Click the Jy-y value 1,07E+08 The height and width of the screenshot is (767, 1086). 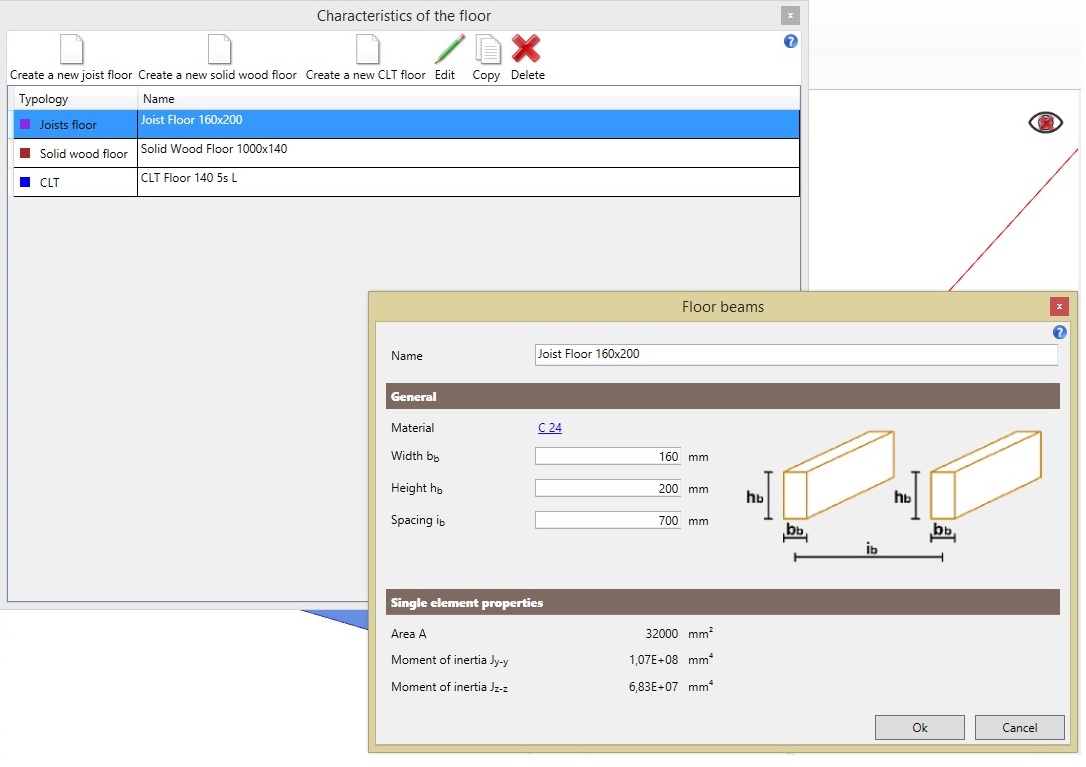[653, 660]
